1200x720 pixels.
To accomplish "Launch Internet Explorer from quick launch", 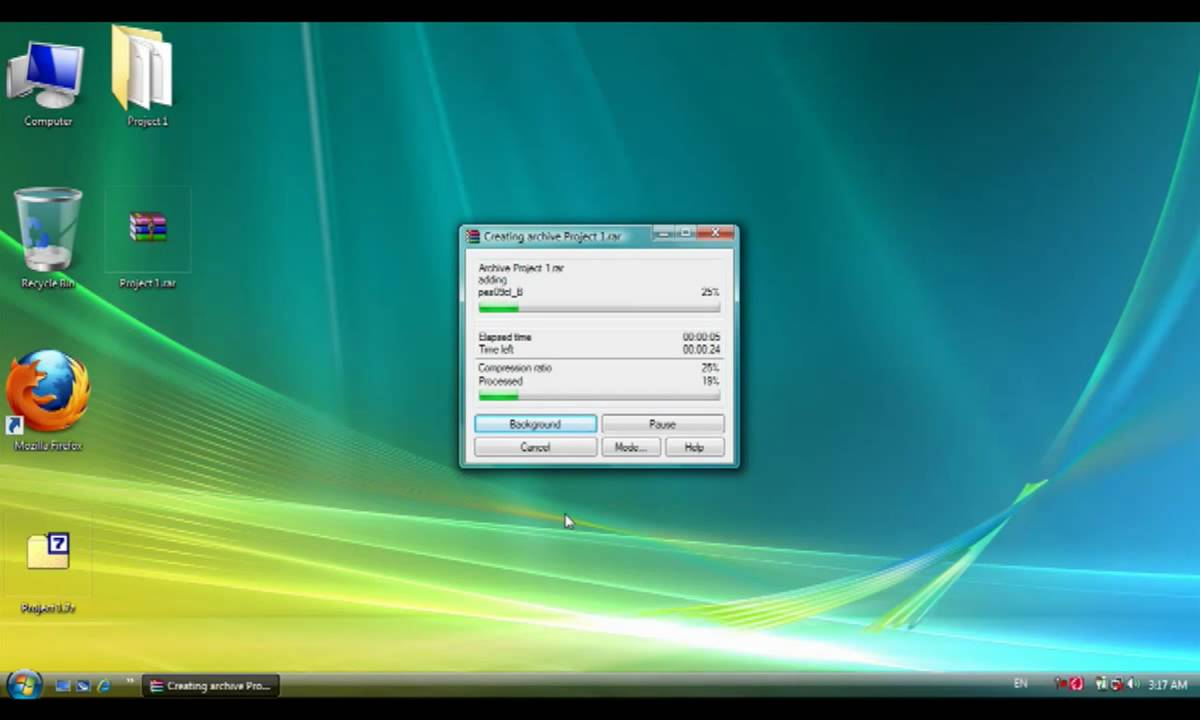I will coord(103,686).
